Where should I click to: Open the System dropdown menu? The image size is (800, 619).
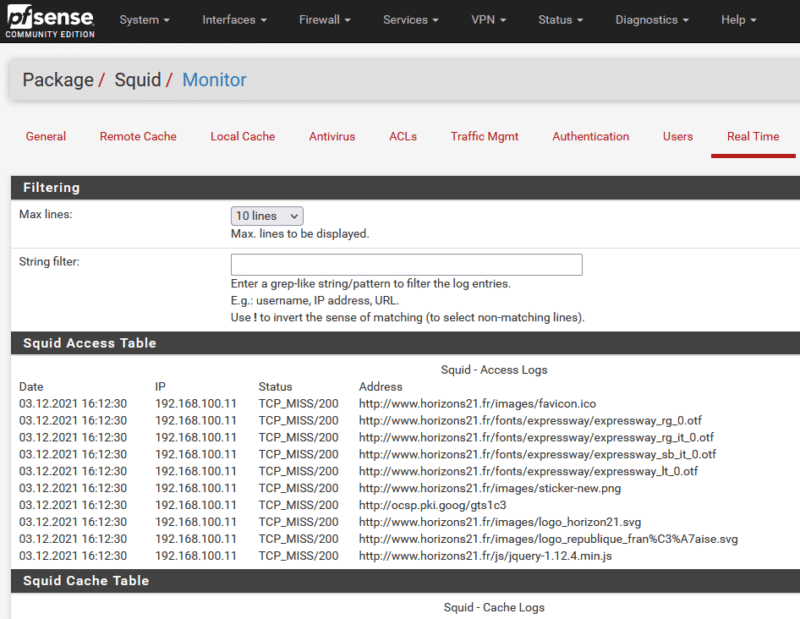(144, 20)
